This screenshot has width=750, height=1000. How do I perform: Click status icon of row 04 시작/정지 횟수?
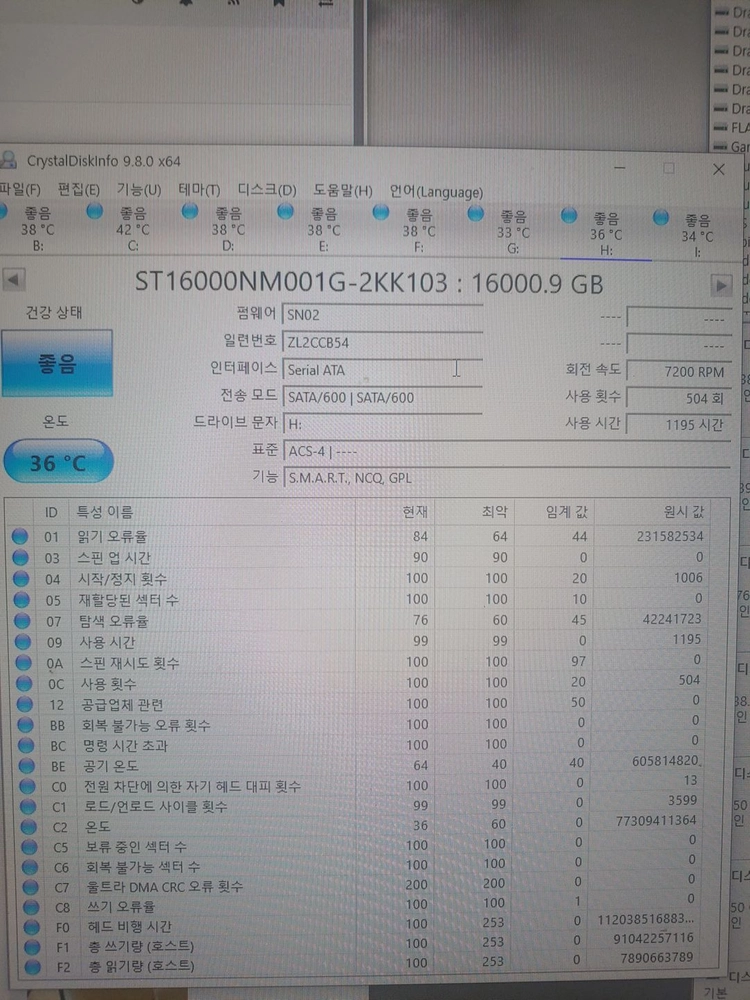(x=21, y=578)
